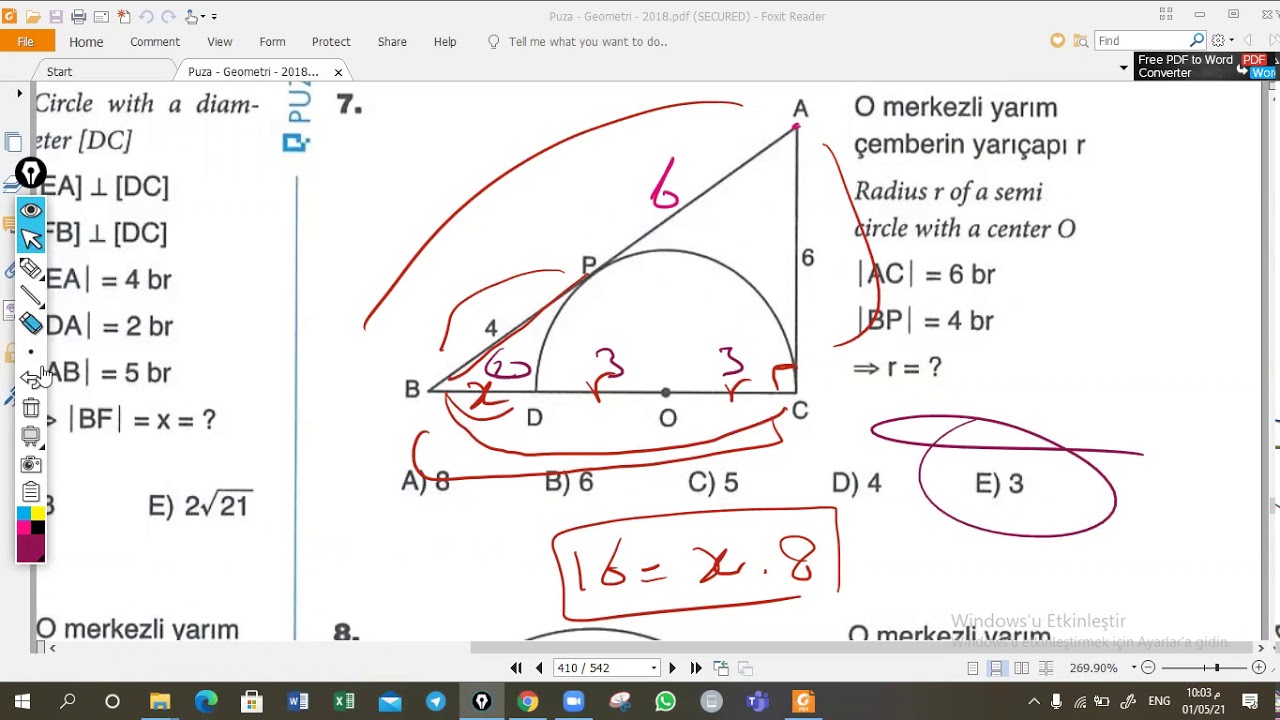
Task: Open the zoom percentage dropdown
Action: pos(1134,668)
